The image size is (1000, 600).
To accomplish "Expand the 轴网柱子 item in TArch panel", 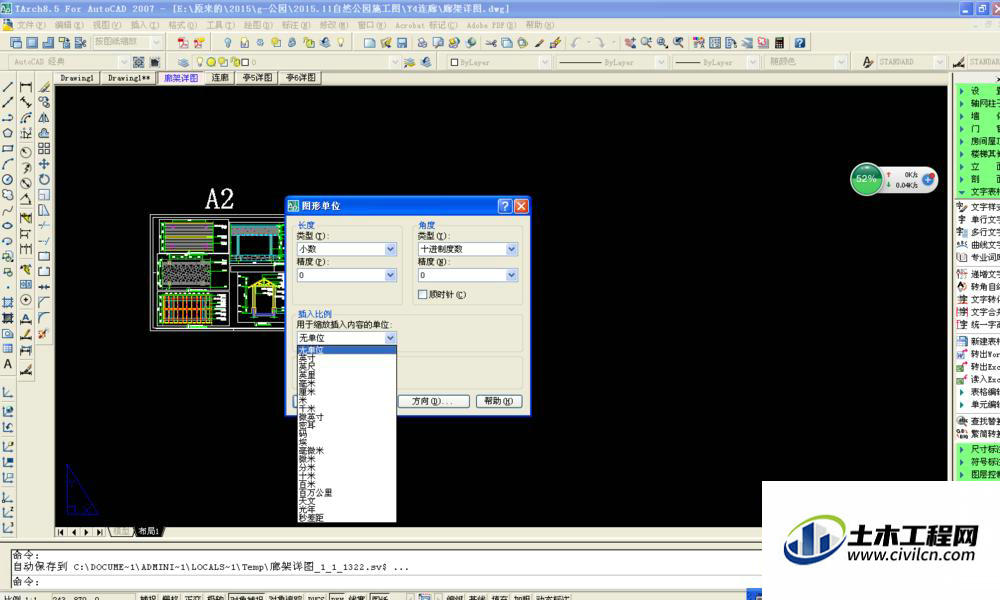I will (981, 103).
